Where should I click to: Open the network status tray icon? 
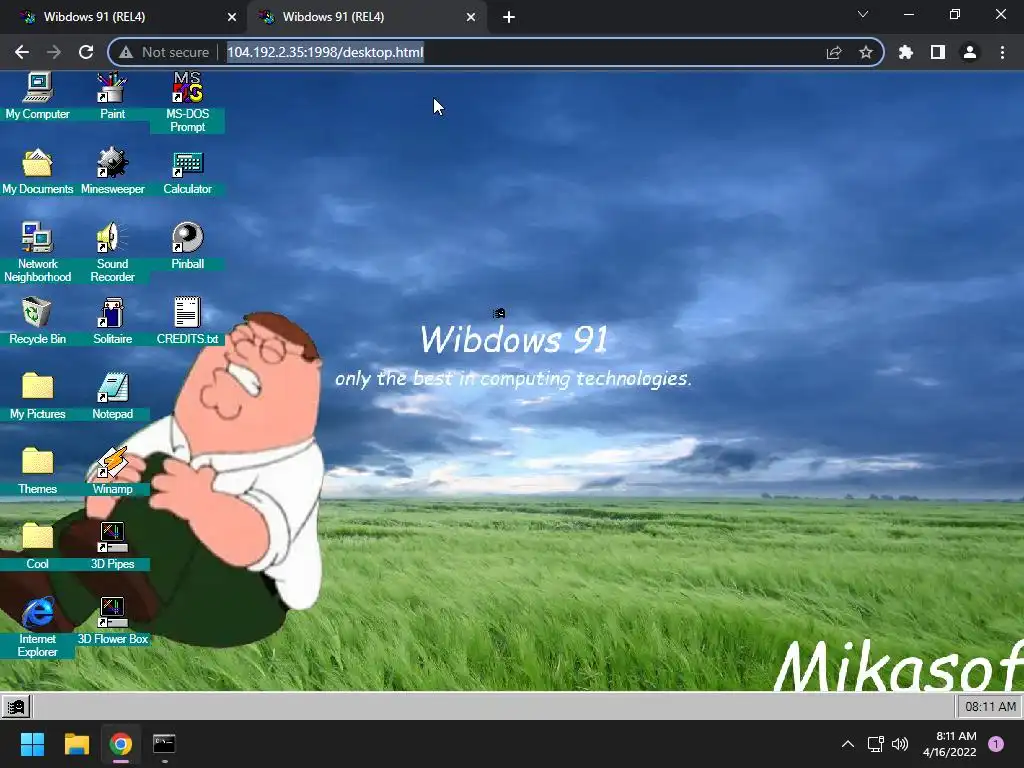pos(875,744)
